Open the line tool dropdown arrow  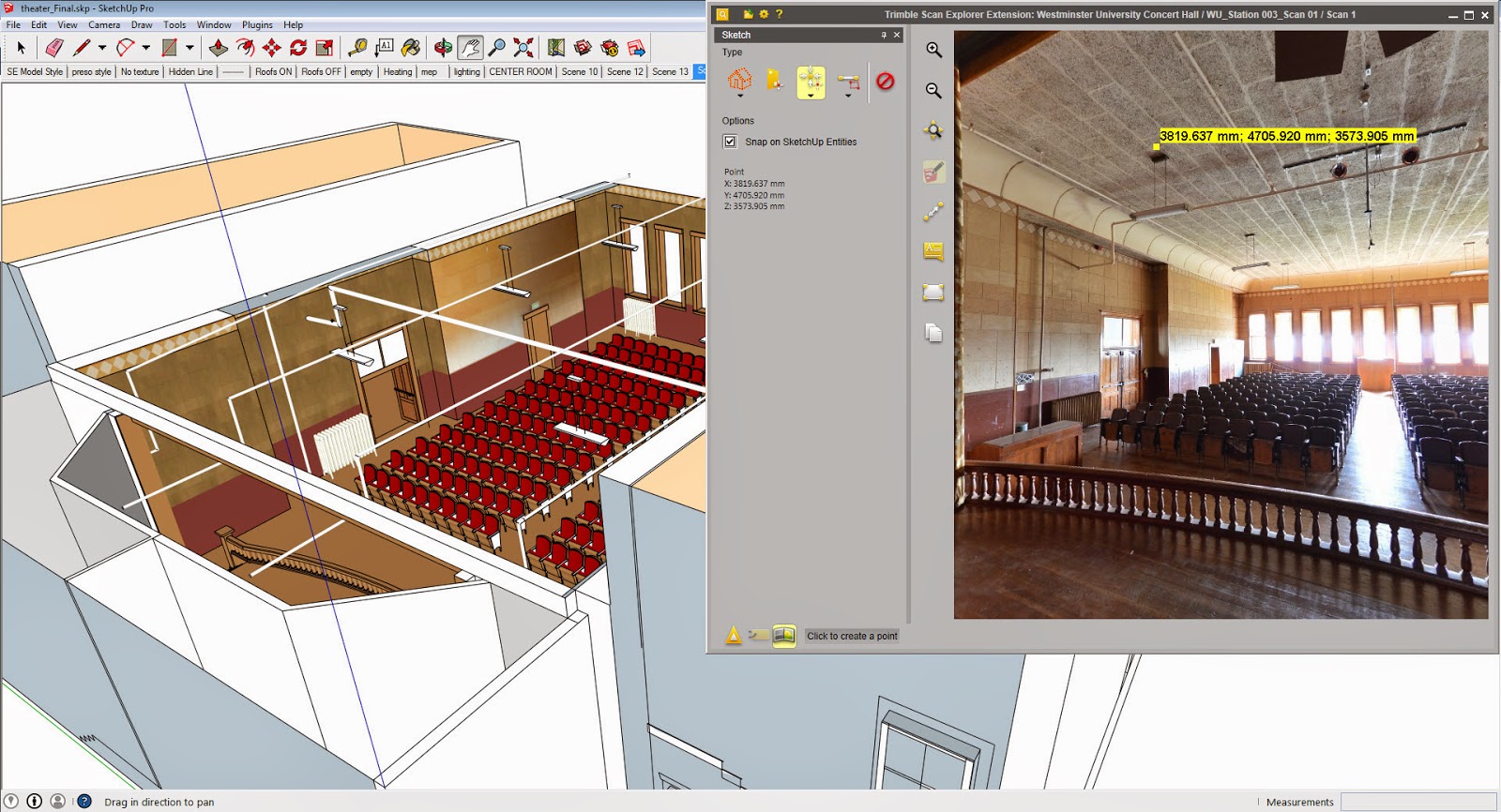coord(101,48)
